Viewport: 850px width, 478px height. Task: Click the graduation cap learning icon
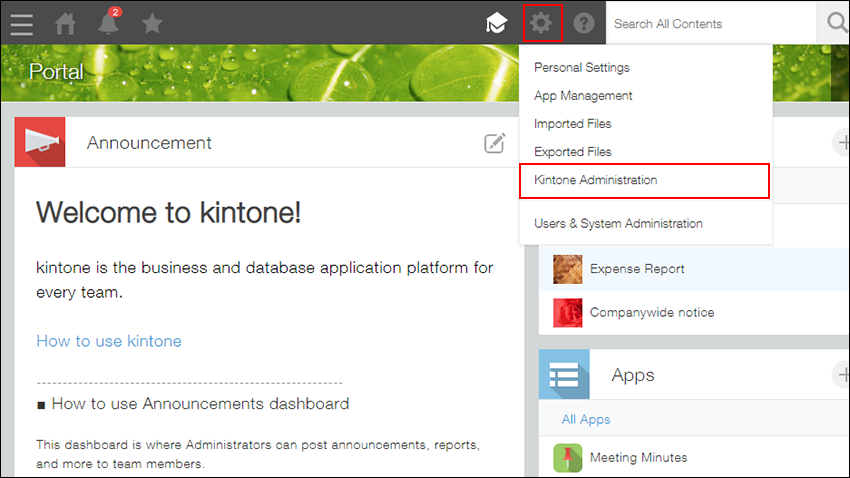coord(496,23)
